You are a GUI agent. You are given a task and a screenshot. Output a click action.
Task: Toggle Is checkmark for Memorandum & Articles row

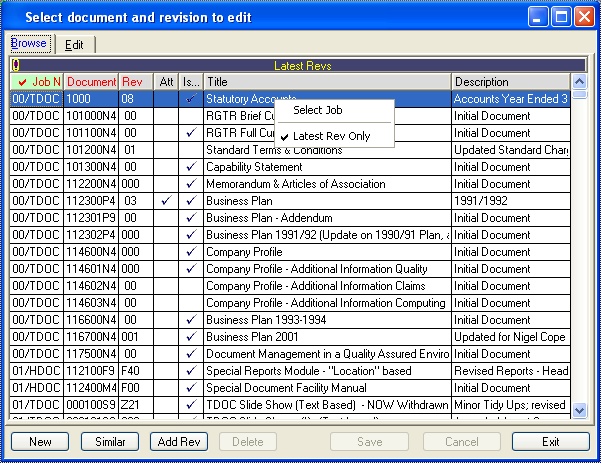(191, 184)
